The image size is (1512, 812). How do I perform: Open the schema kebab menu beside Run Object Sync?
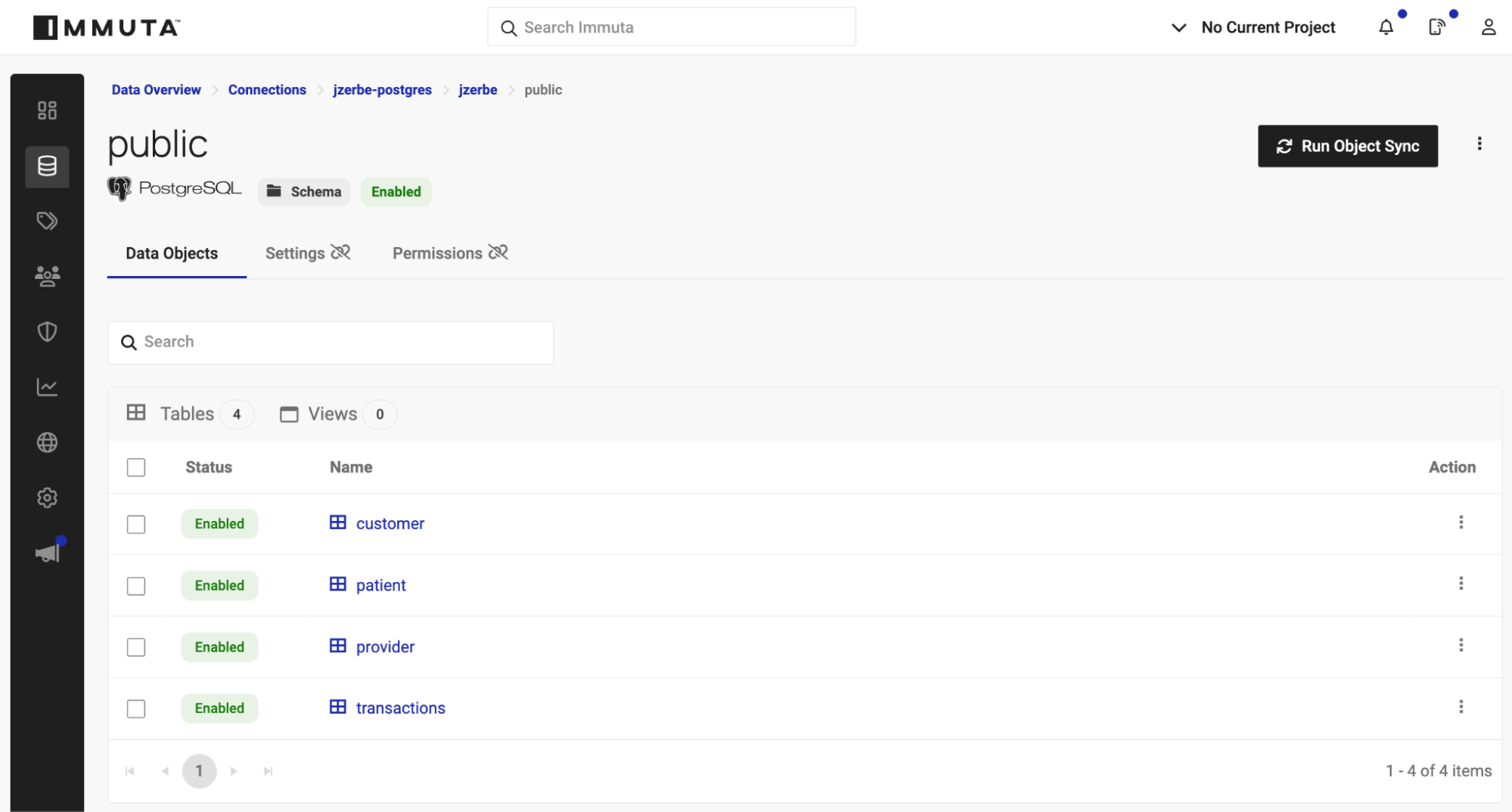click(x=1479, y=144)
